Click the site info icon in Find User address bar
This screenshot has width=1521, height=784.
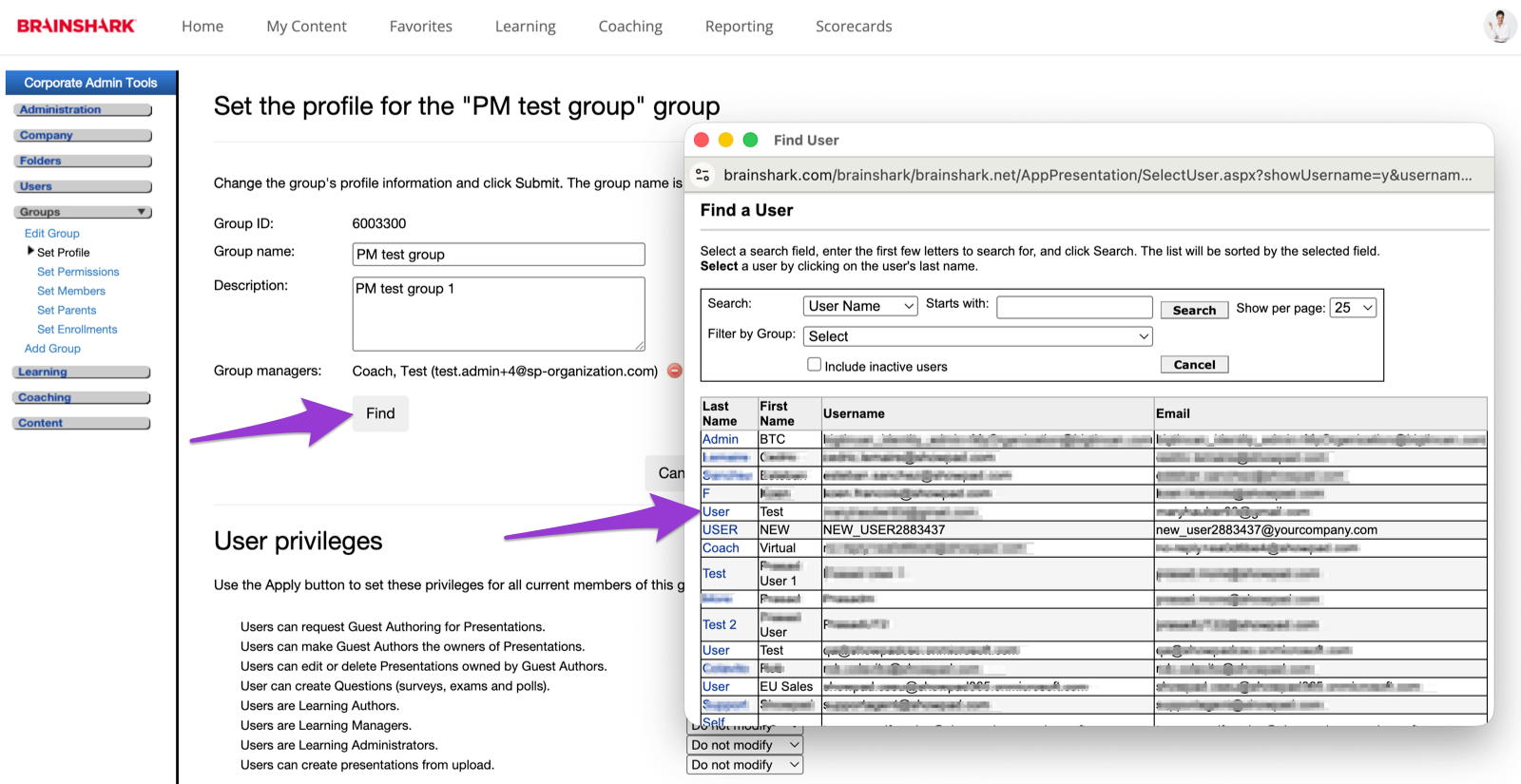pos(703,175)
